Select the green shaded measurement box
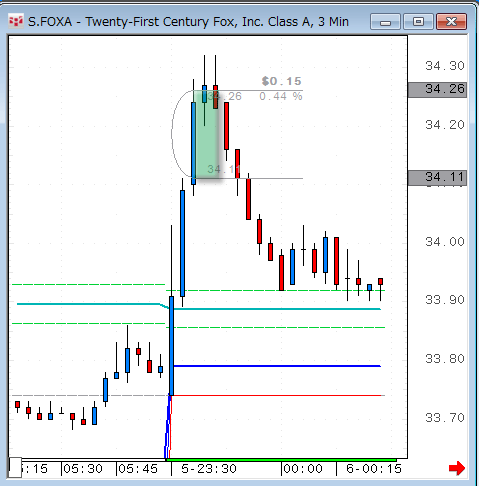 coord(207,135)
